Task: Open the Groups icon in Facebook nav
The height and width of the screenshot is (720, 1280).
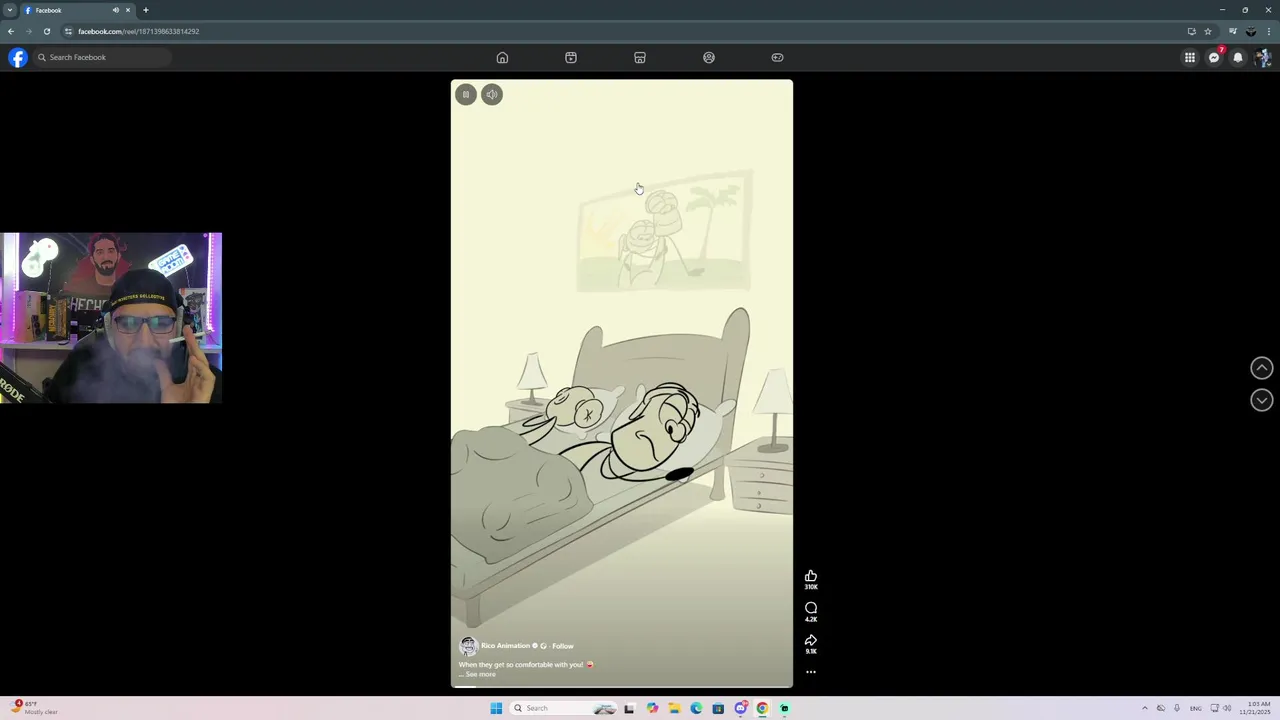Action: pyautogui.click(x=709, y=57)
